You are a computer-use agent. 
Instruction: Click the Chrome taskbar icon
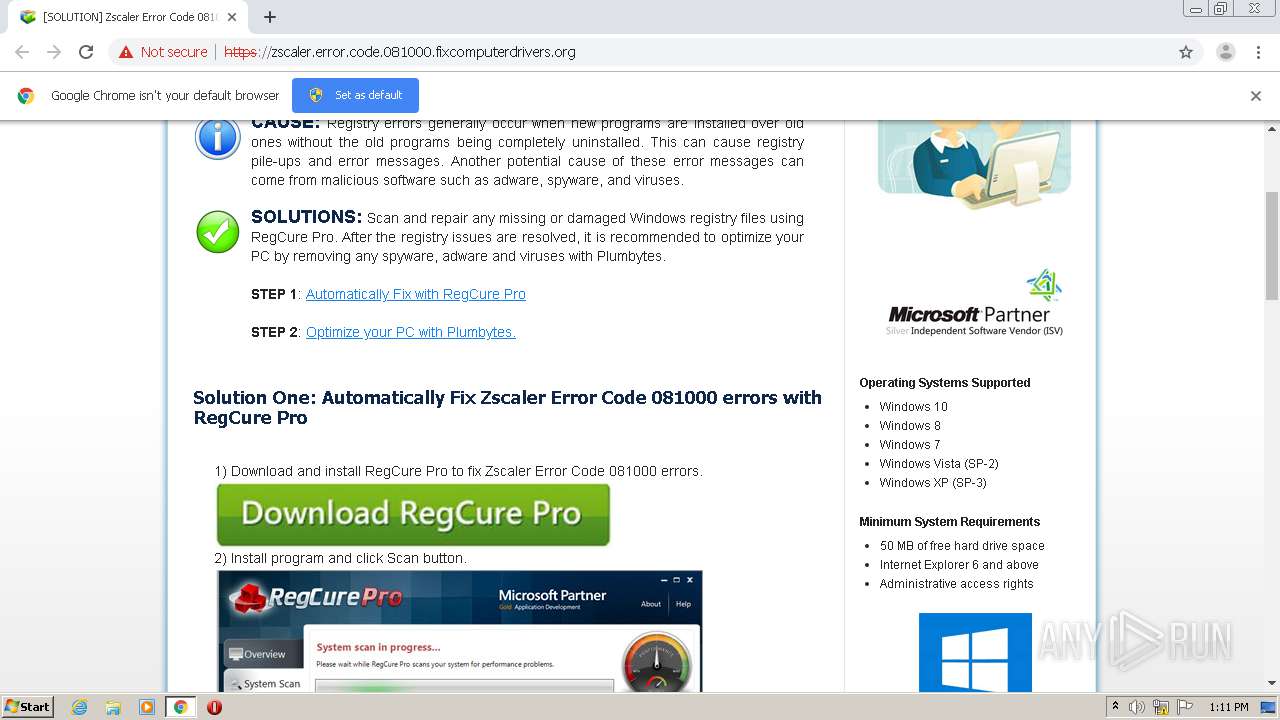tap(181, 707)
